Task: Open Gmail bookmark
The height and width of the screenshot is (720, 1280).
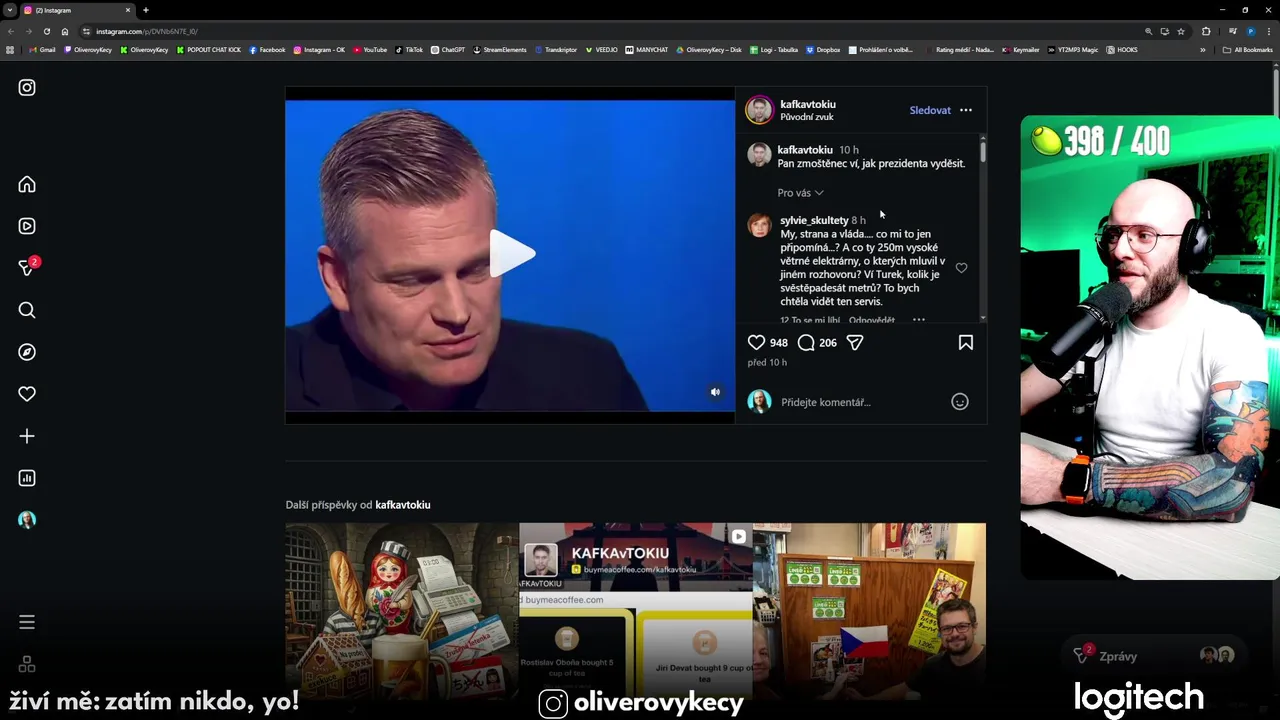Action: 43,50
